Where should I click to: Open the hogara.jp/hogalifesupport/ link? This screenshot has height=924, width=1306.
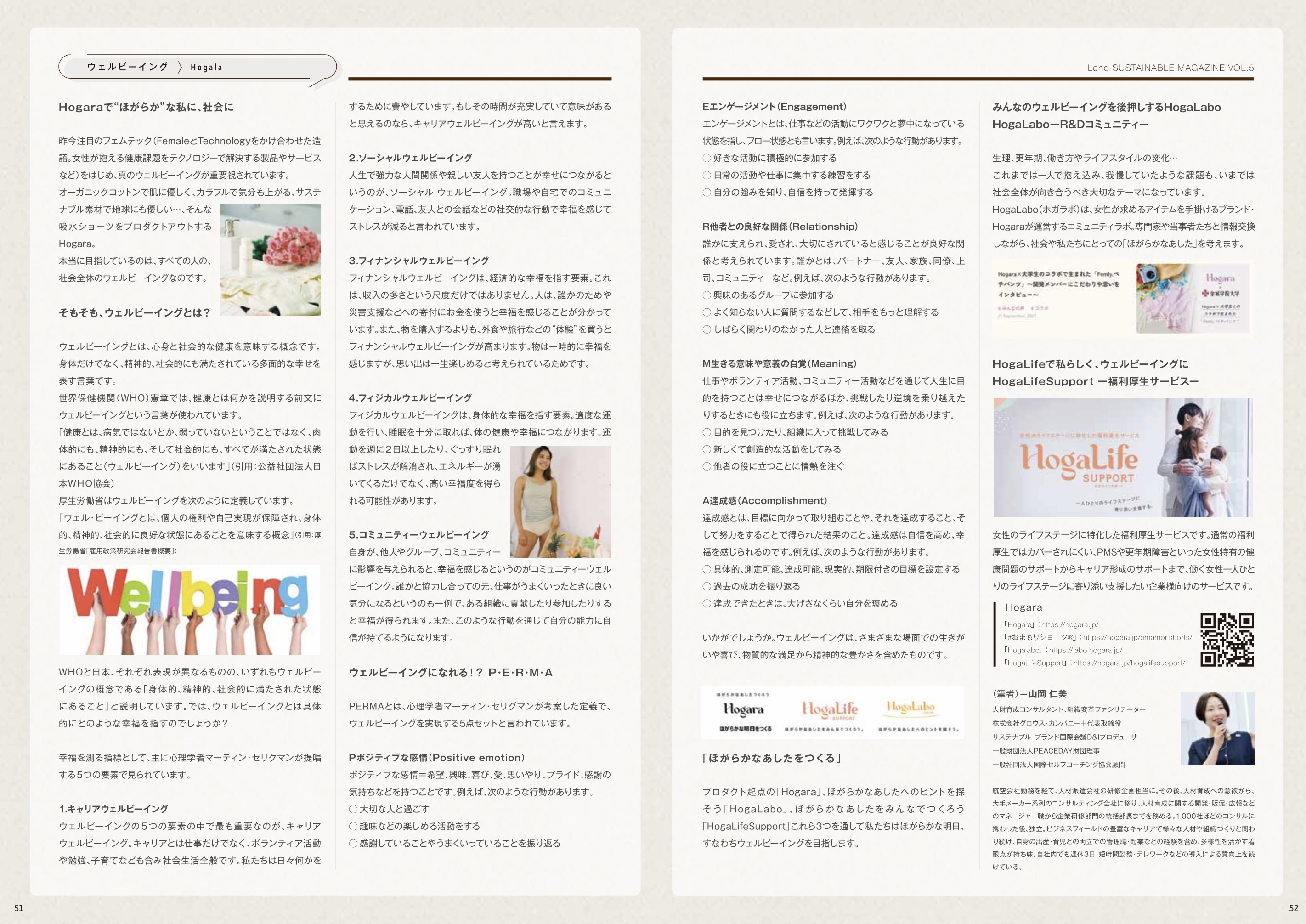(1129, 663)
